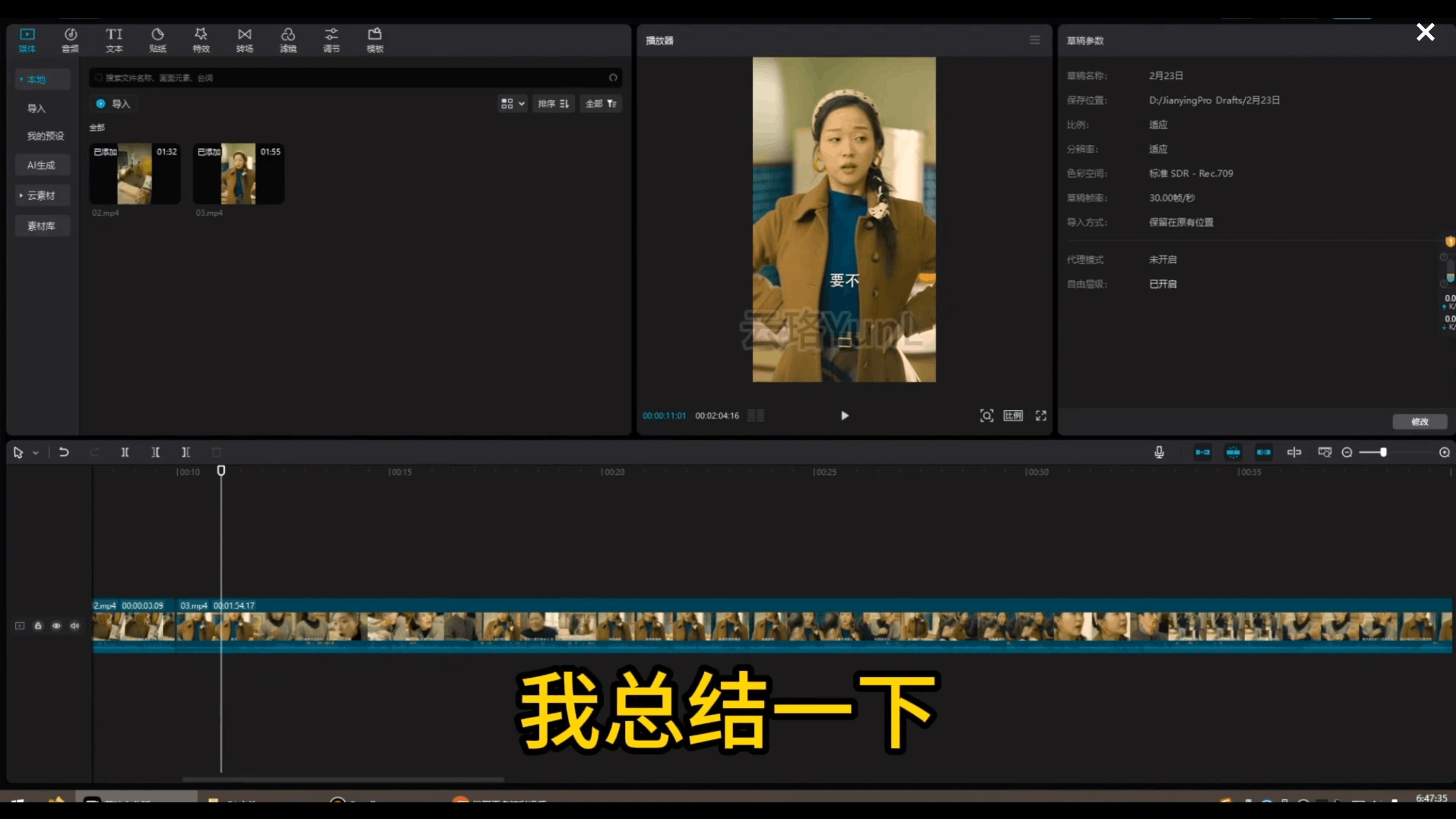Open the 媒体 media tab

tap(27, 40)
